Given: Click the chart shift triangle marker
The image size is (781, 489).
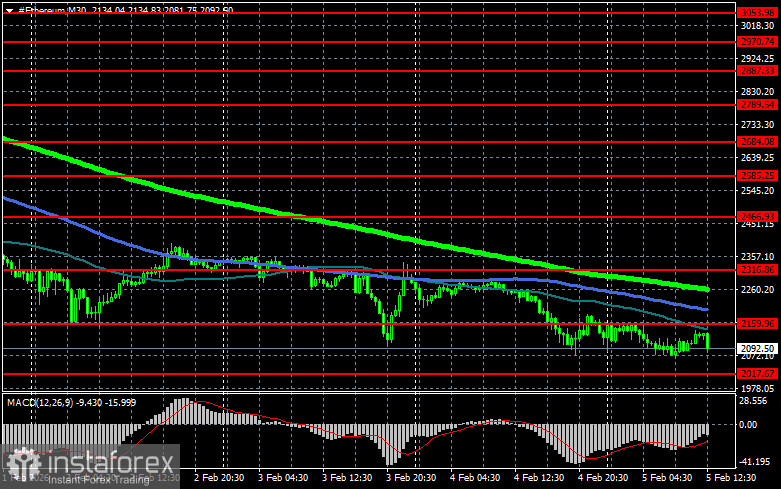Looking at the screenshot, I should pyautogui.click(x=9, y=10).
